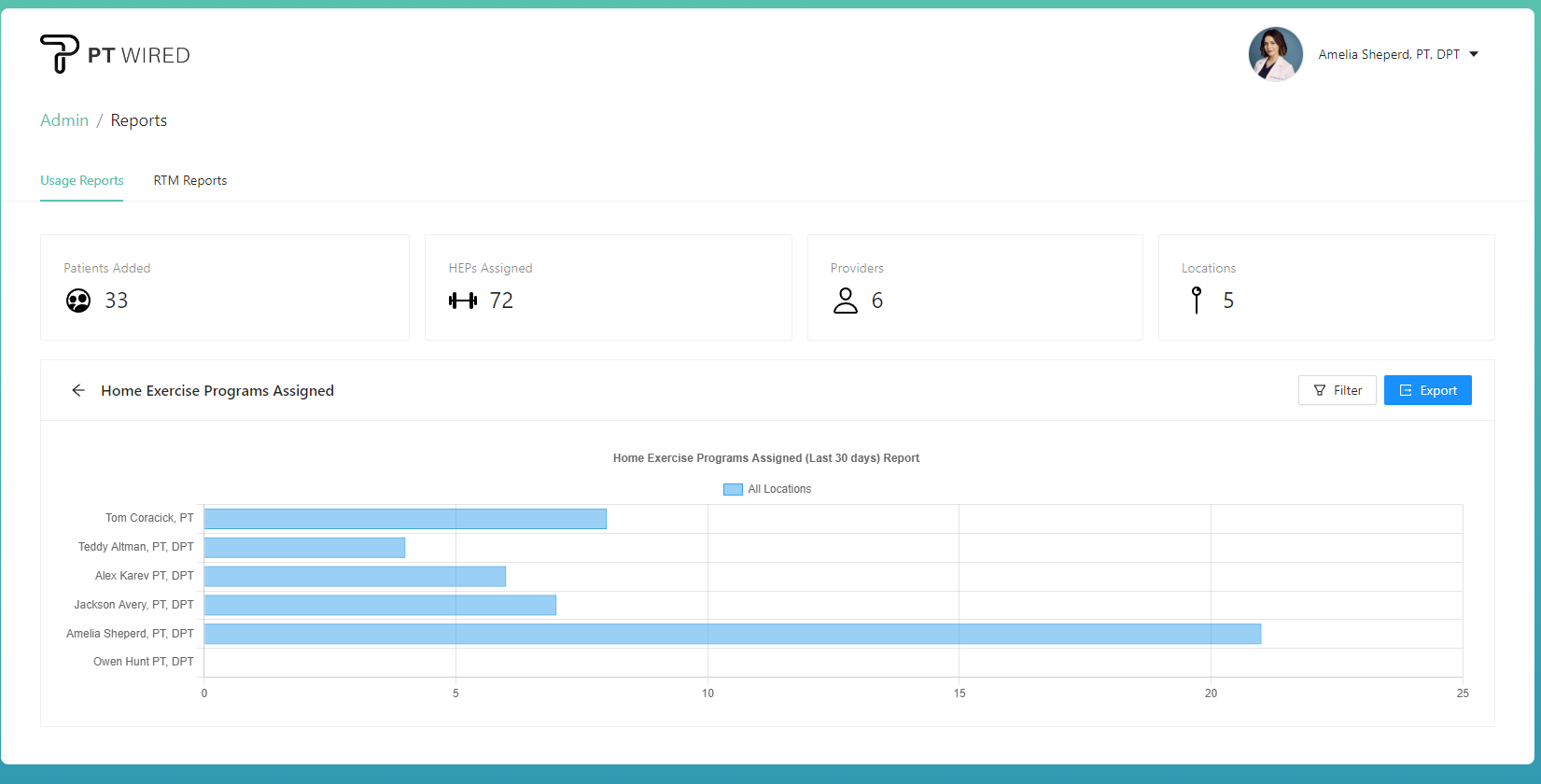This screenshot has height=784, width=1541.
Task: Click the PT Wired logo icon
Action: [60, 54]
